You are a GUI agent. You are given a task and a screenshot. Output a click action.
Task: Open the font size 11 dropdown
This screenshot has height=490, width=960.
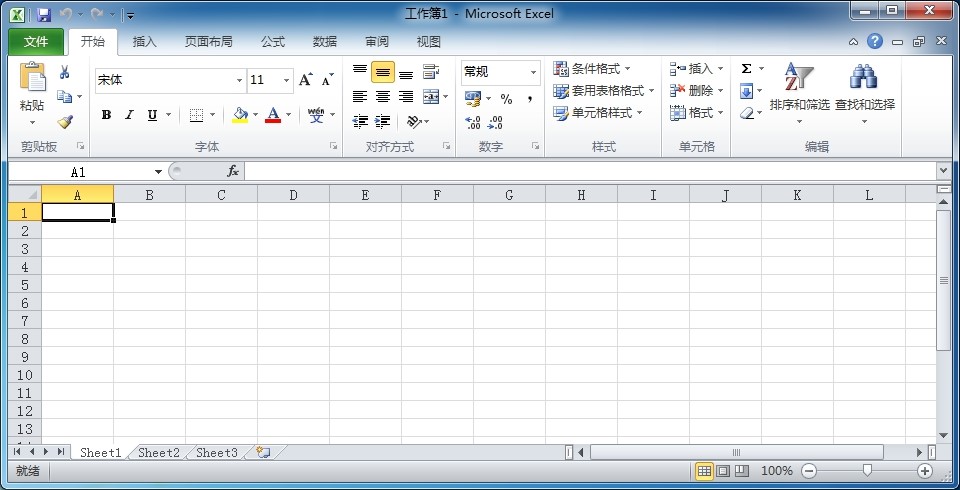click(x=286, y=80)
